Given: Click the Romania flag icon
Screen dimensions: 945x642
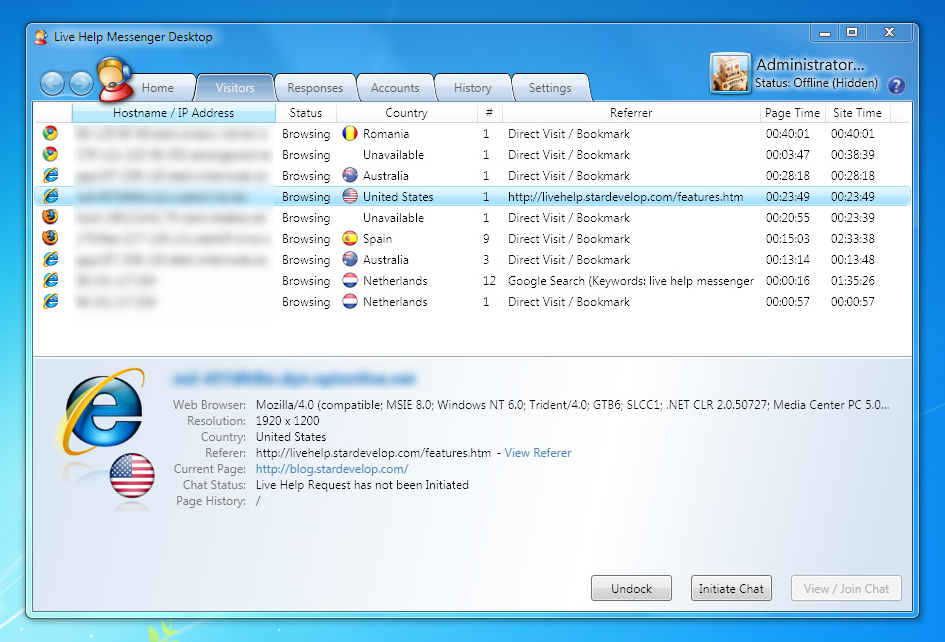Looking at the screenshot, I should pos(350,133).
